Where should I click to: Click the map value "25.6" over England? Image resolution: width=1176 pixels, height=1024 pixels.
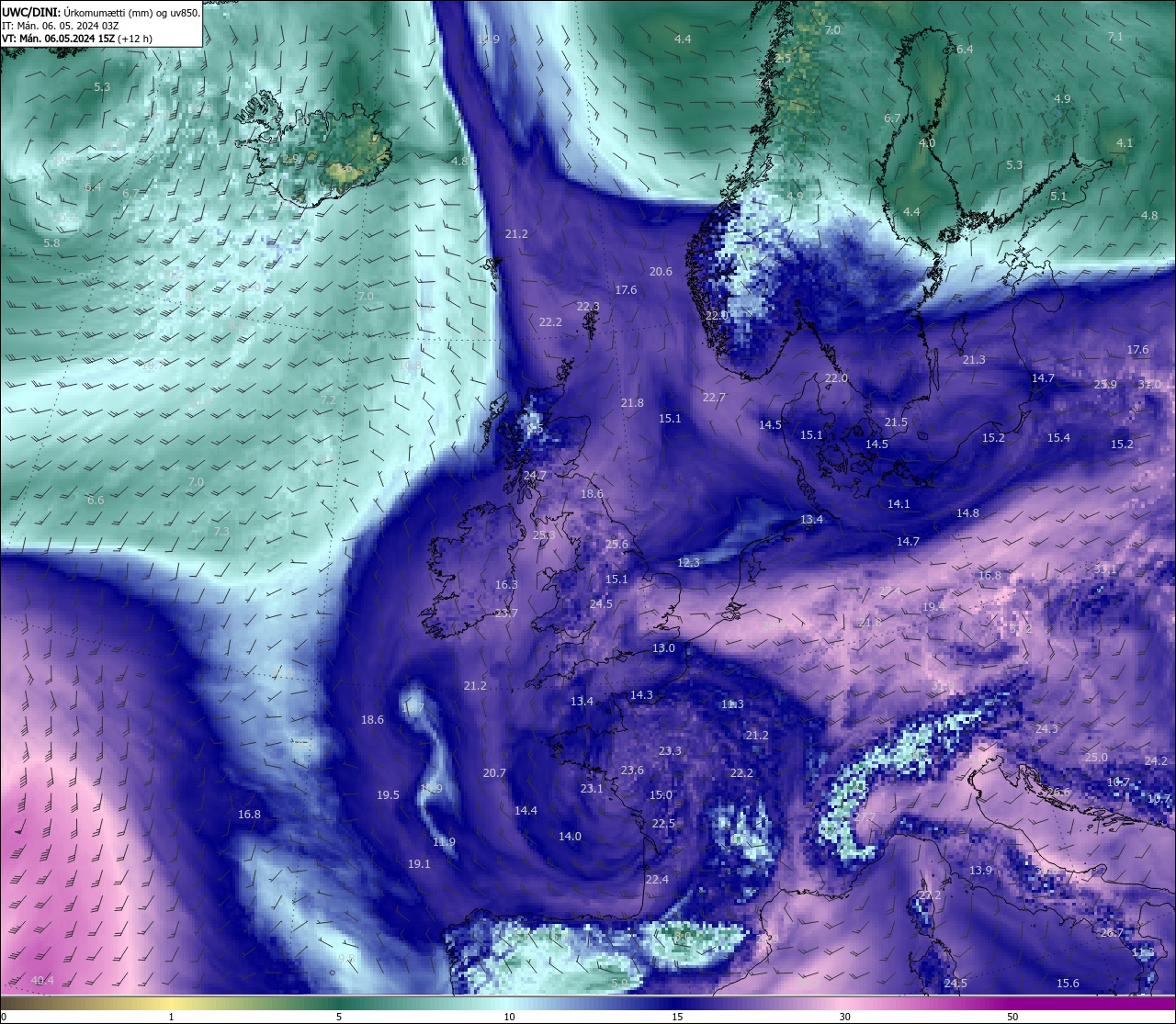point(616,544)
